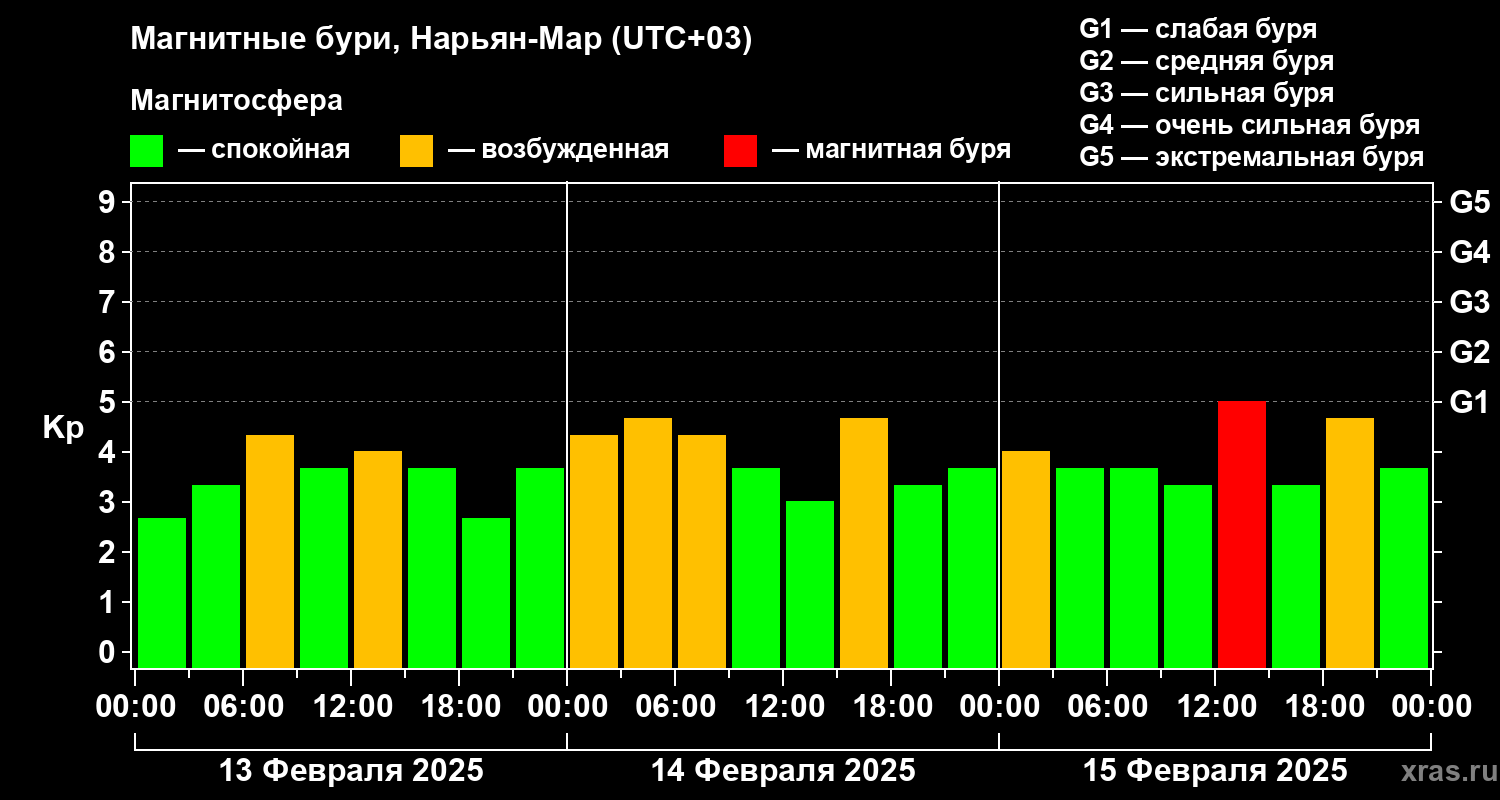Image resolution: width=1500 pixels, height=800 pixels.
Task: Click the "13 Февраля 2025" date label
Action: 351,771
